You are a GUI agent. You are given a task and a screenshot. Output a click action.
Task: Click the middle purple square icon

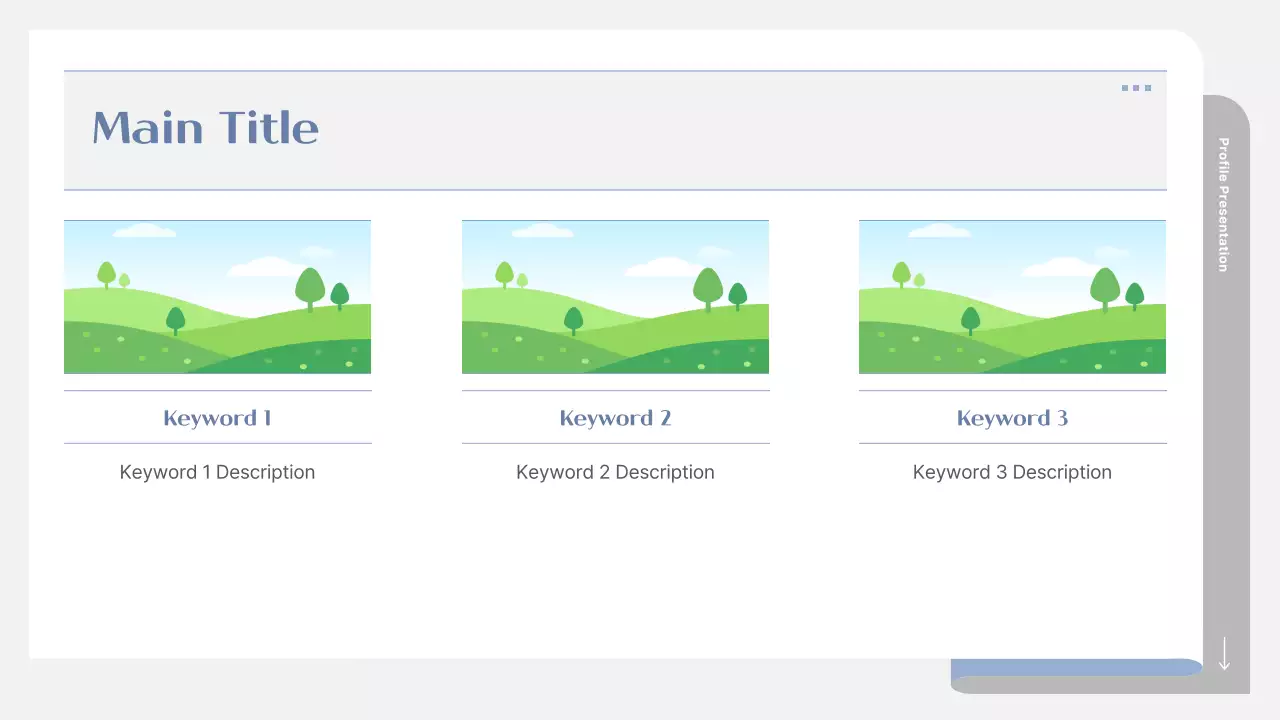pyautogui.click(x=1136, y=88)
